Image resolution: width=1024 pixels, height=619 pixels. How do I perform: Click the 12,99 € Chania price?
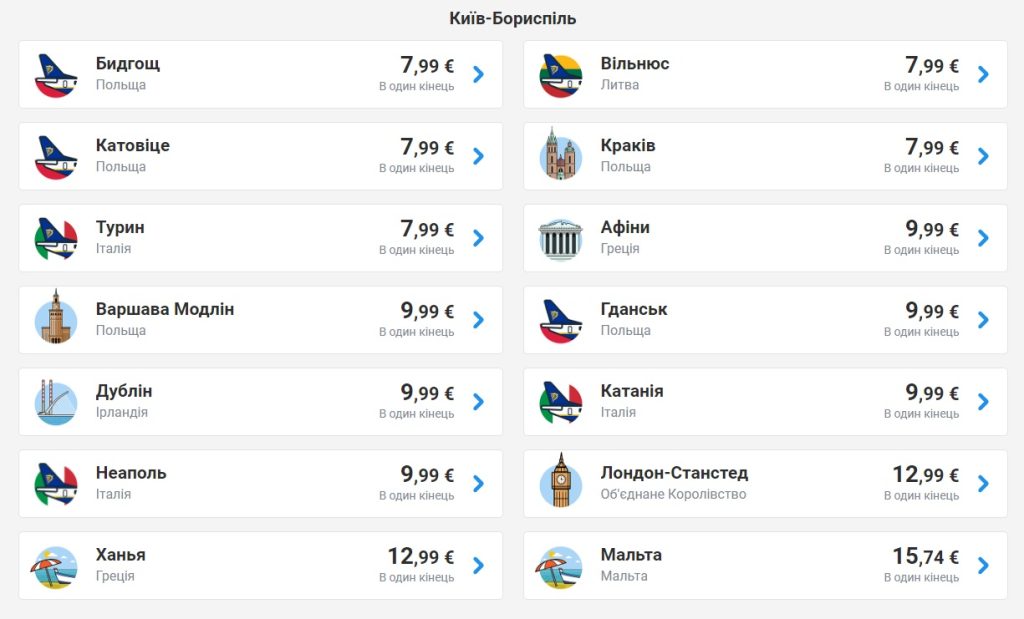[420, 557]
